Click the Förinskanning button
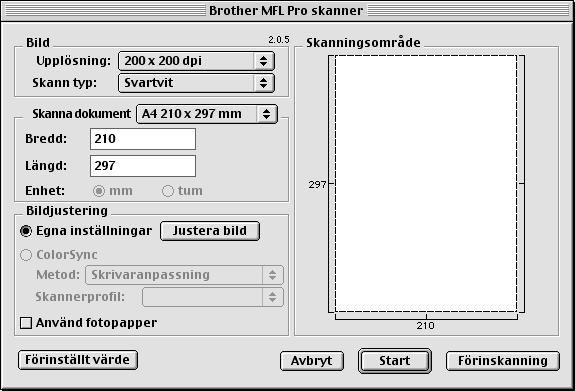Viewport: 575px width, 391px height. 503,361
